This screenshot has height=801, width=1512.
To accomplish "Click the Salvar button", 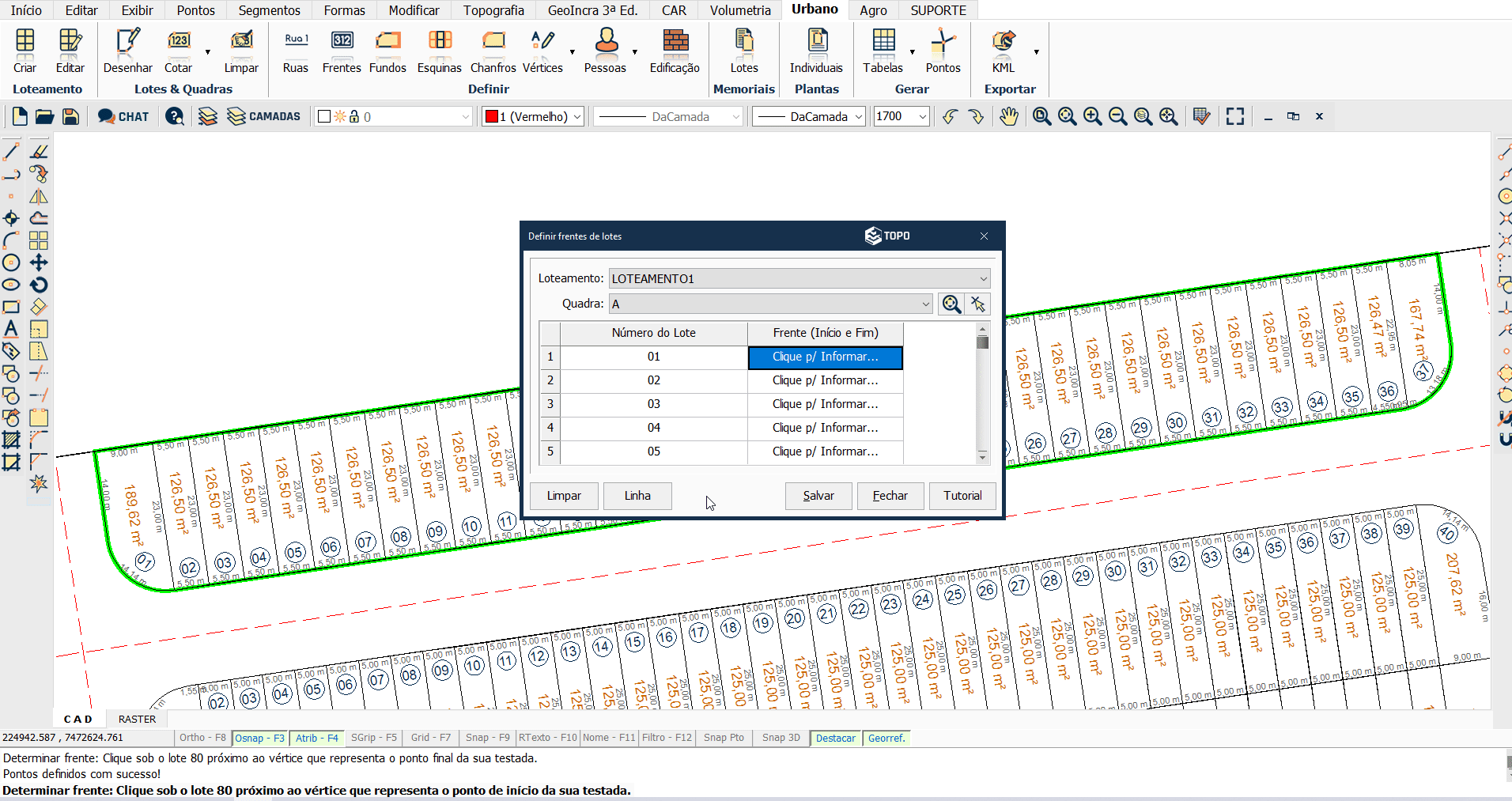I will (x=818, y=496).
